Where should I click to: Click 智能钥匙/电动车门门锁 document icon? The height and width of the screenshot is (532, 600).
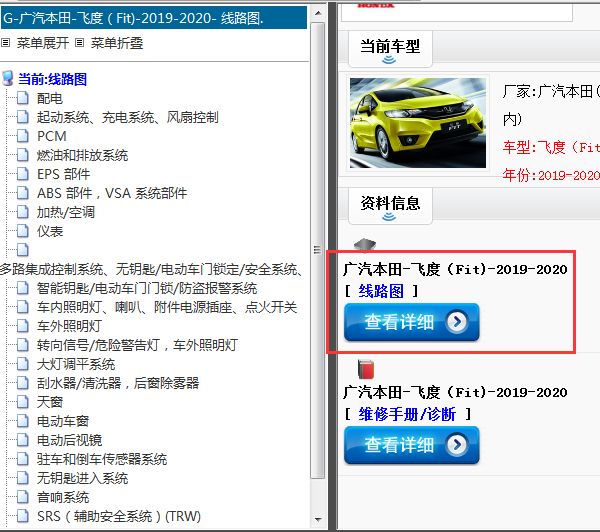[23, 288]
